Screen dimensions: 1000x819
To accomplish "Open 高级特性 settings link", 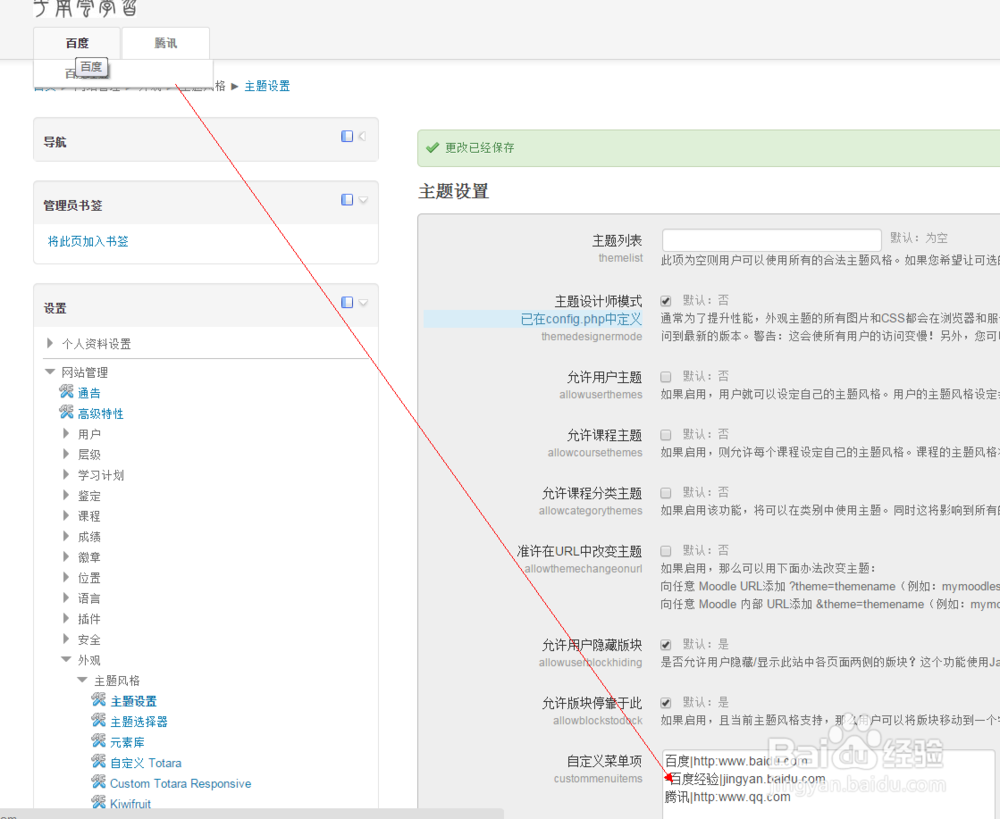I will (x=101, y=413).
